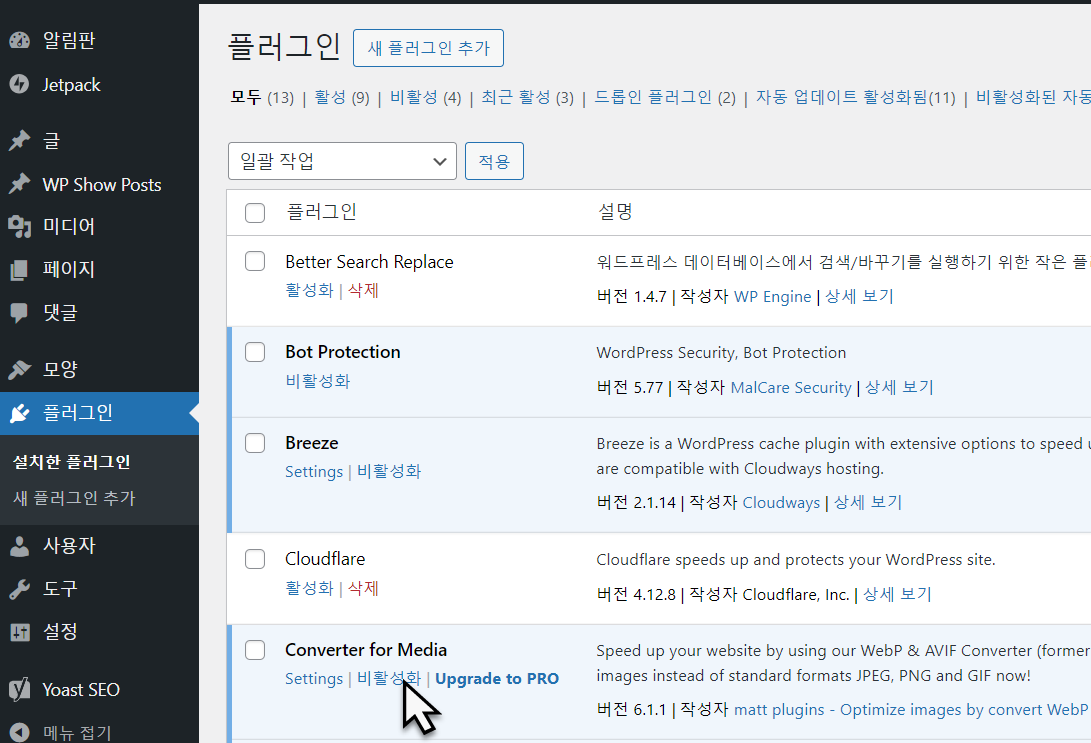1091x743 pixels.
Task: Click the 페이지 pages icon
Action: click(x=19, y=270)
